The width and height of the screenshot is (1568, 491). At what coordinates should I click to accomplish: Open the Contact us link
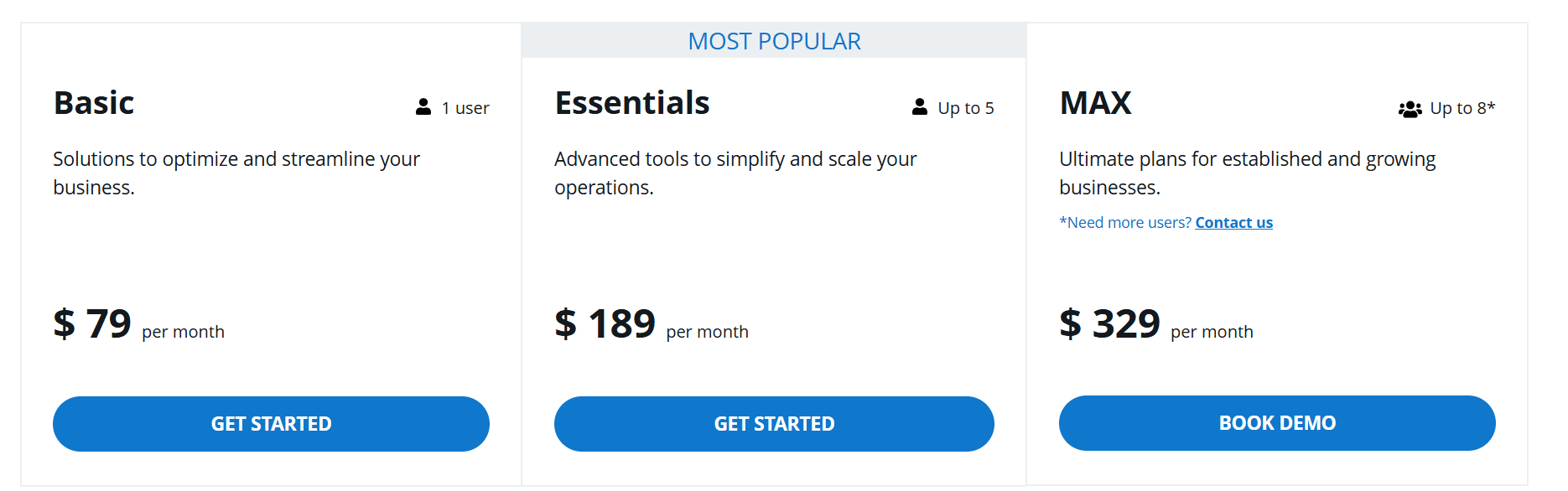(1233, 222)
